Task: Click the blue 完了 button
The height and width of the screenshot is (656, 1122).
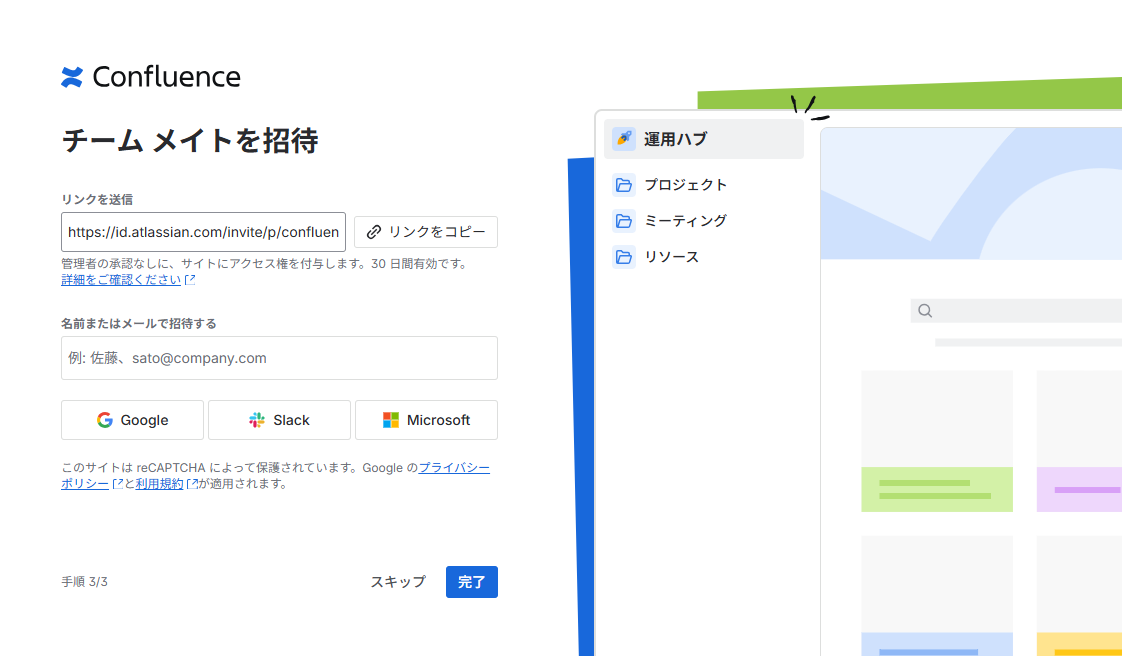Action: pyautogui.click(x=471, y=582)
